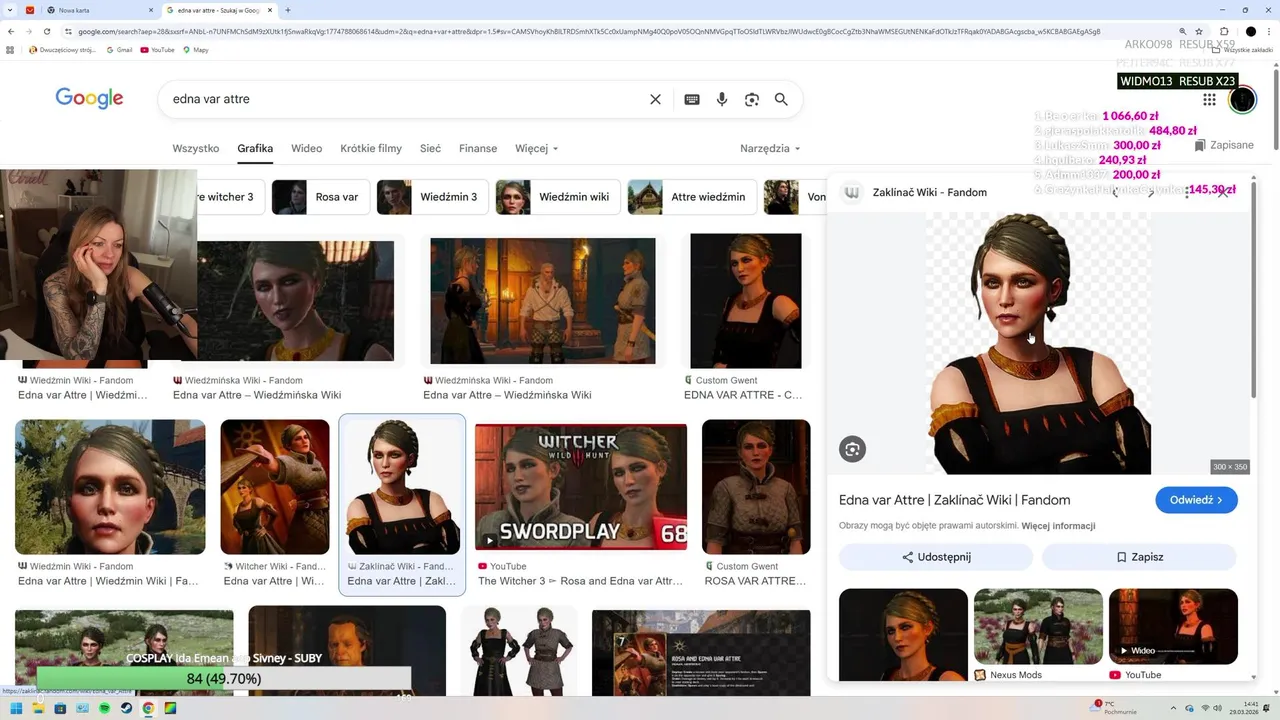Open the related YouTube Wideo thumbnail
Viewport: 1280px width, 720px height.
coord(1173,626)
